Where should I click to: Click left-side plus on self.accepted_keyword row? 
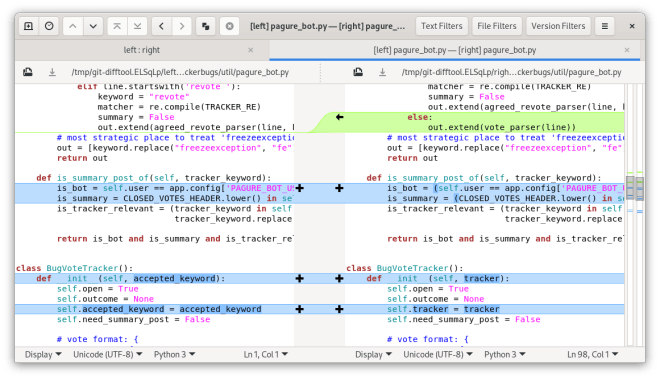pos(300,309)
